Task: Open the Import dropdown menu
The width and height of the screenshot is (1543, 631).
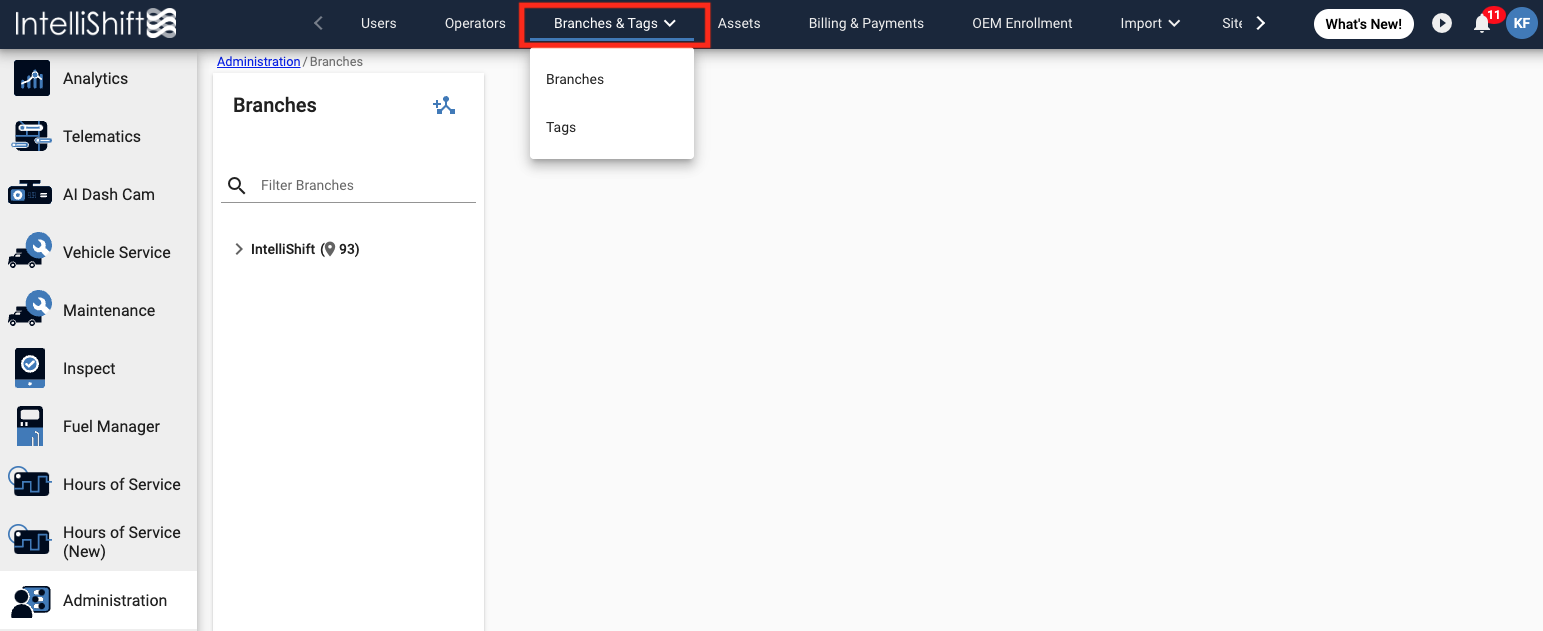Action: (1150, 23)
